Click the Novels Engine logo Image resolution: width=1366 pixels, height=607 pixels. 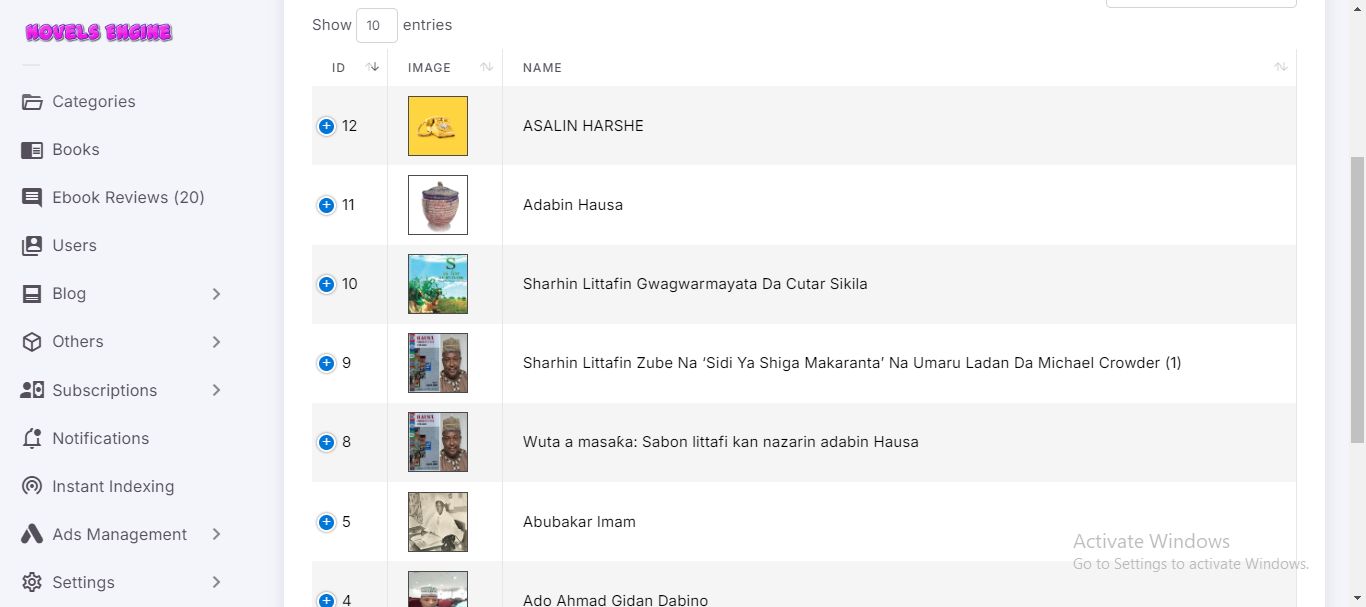(x=99, y=32)
